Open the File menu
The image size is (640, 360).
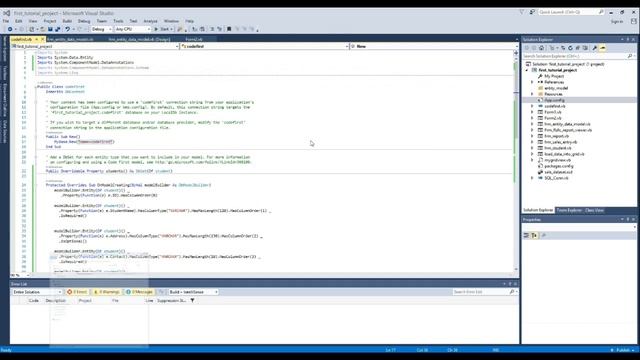[6, 21]
